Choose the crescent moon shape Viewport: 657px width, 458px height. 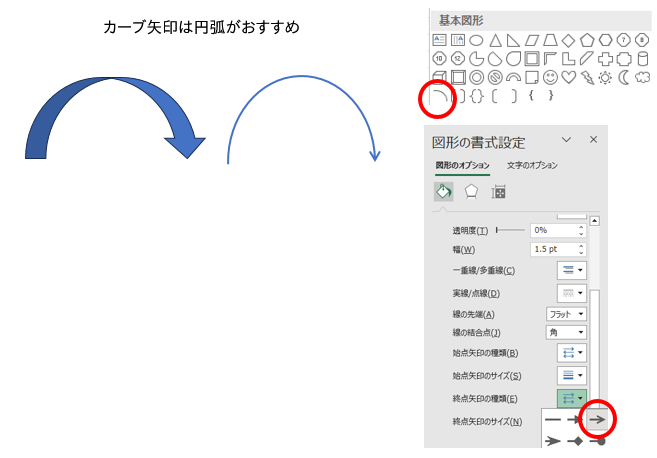coord(624,78)
